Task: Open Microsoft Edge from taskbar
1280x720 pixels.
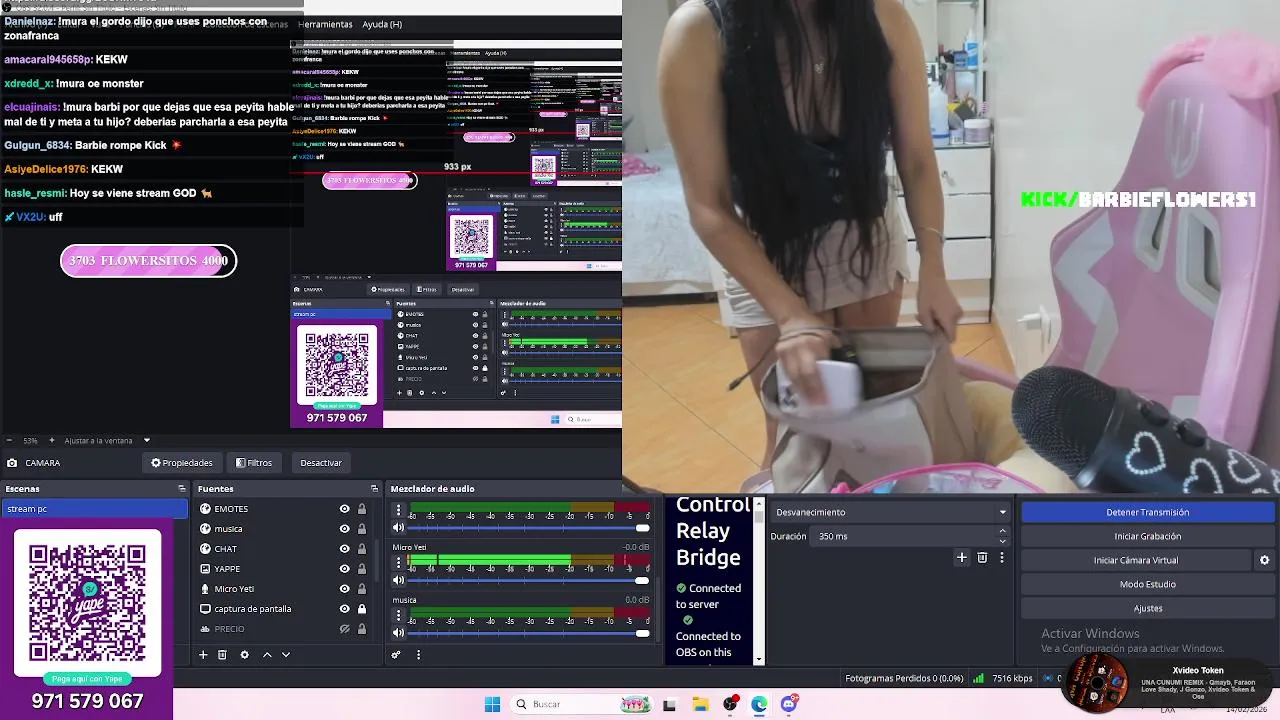Action: coord(759,704)
